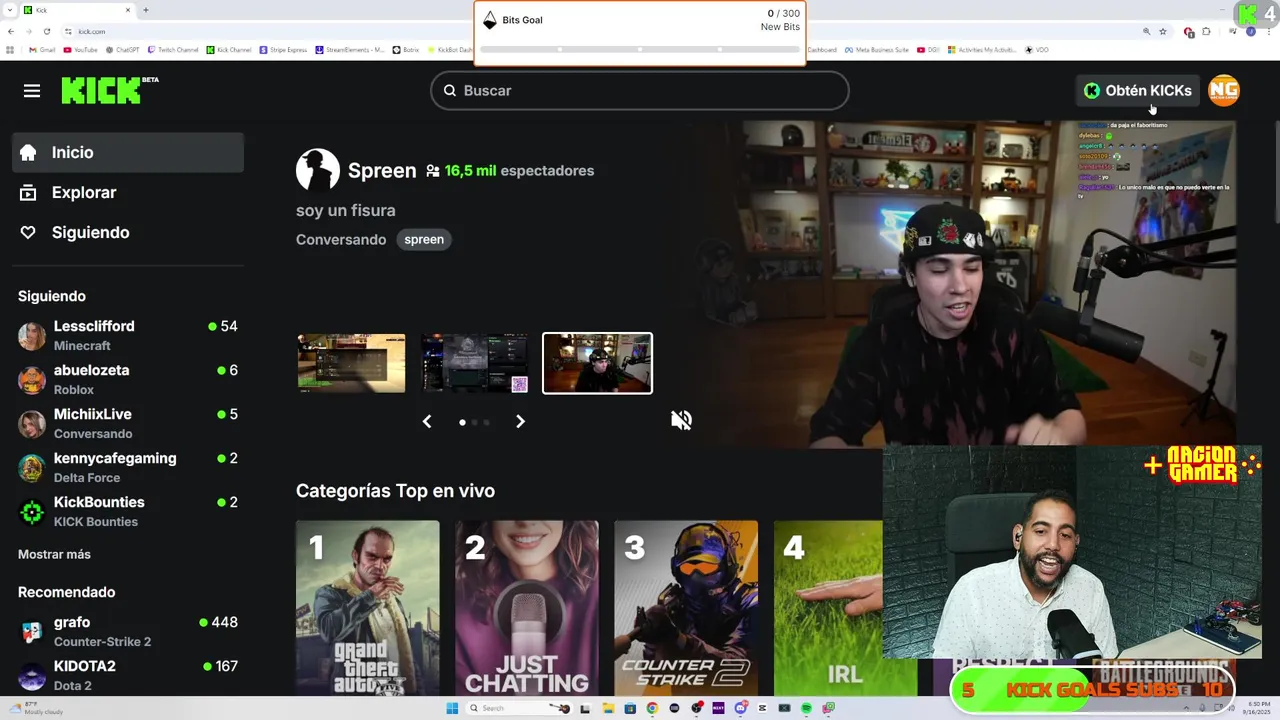Click the Bits Goal progress bar

[640, 49]
